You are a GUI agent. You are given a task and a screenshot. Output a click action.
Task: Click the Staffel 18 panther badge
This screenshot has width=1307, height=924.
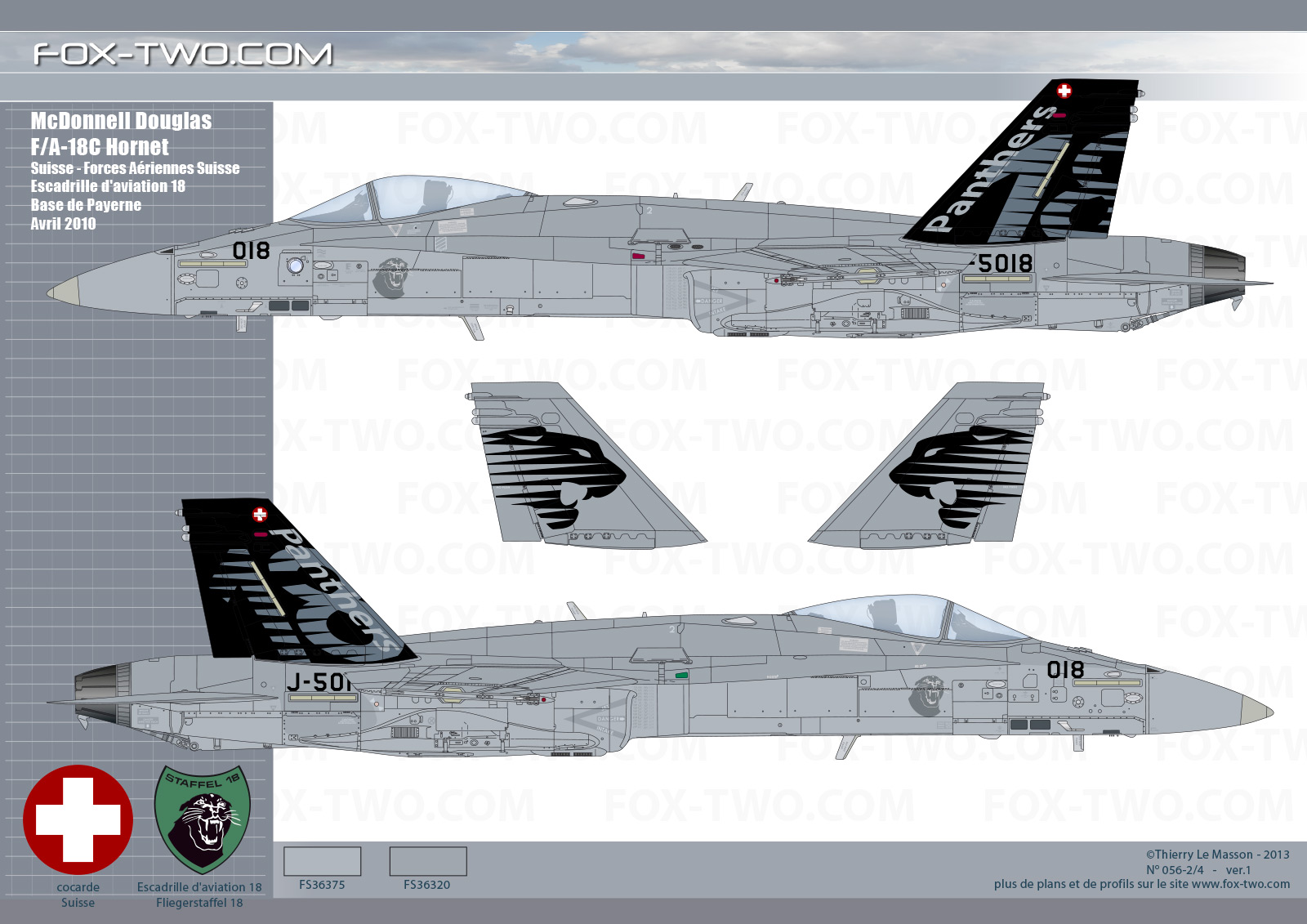point(202,819)
